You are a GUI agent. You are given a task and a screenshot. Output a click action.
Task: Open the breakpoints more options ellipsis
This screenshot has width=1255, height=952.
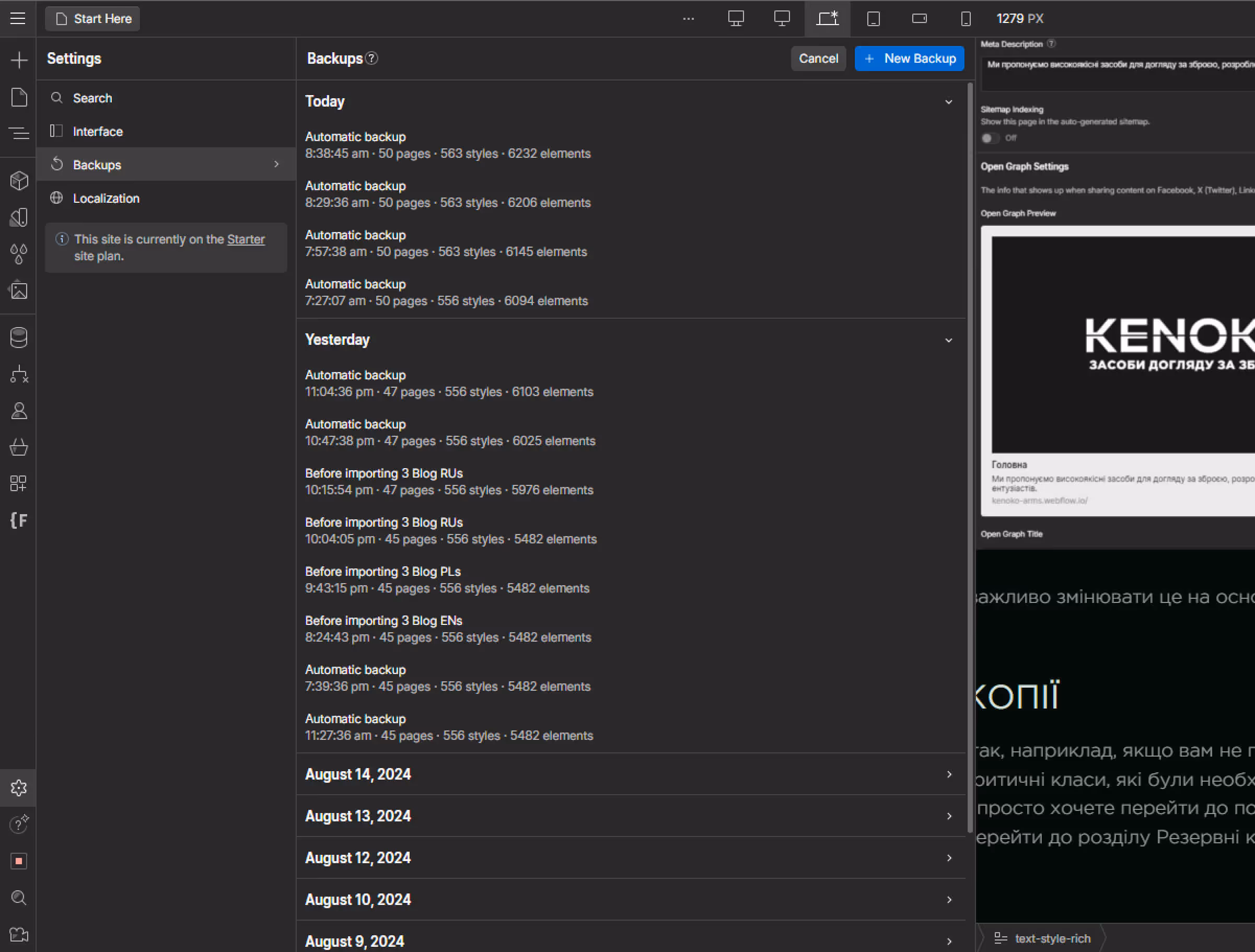[x=688, y=19]
